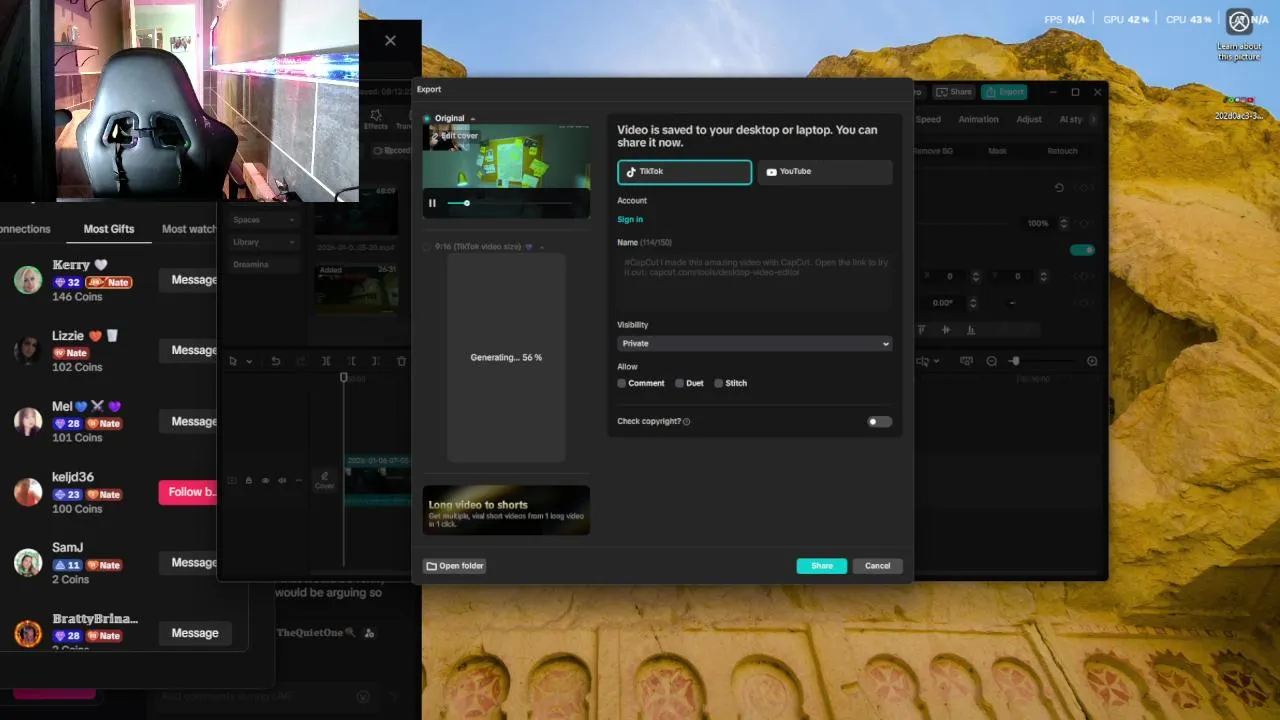Select the Added media thumbnail in CapCut

357,289
